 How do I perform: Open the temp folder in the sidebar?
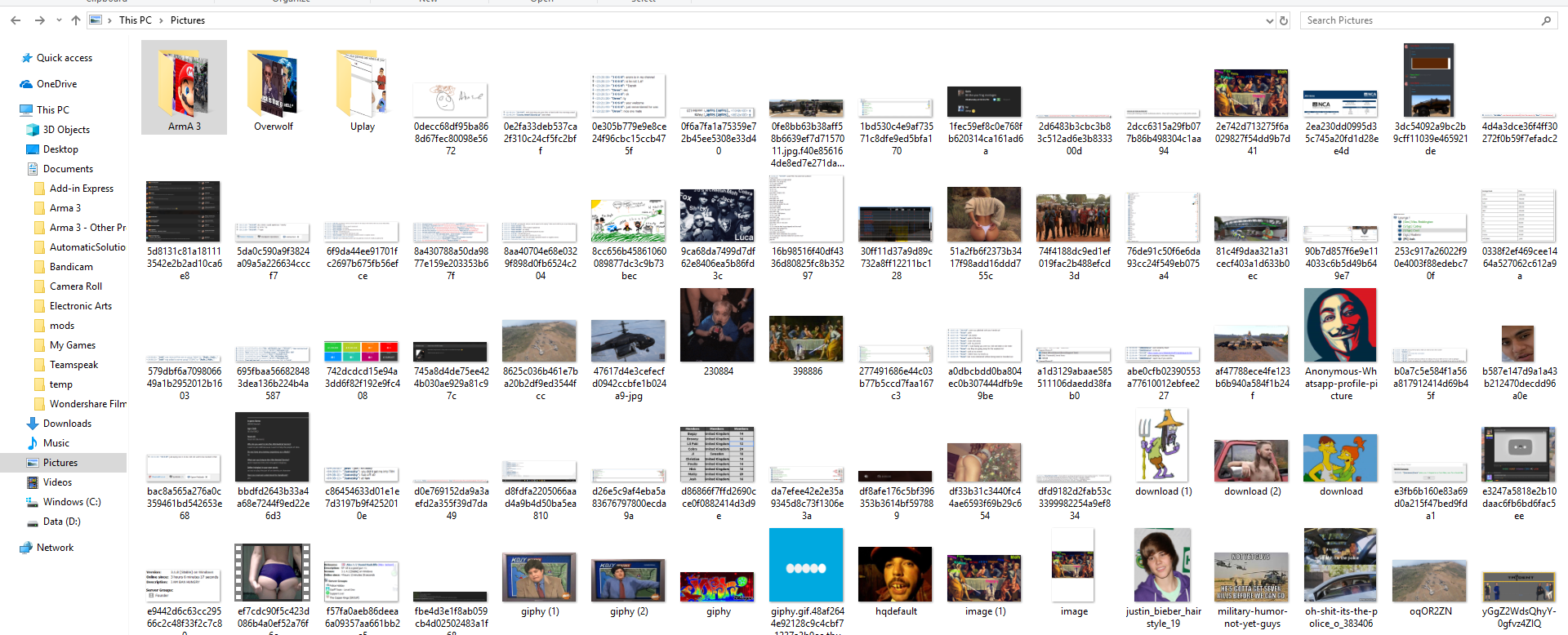[x=61, y=384]
